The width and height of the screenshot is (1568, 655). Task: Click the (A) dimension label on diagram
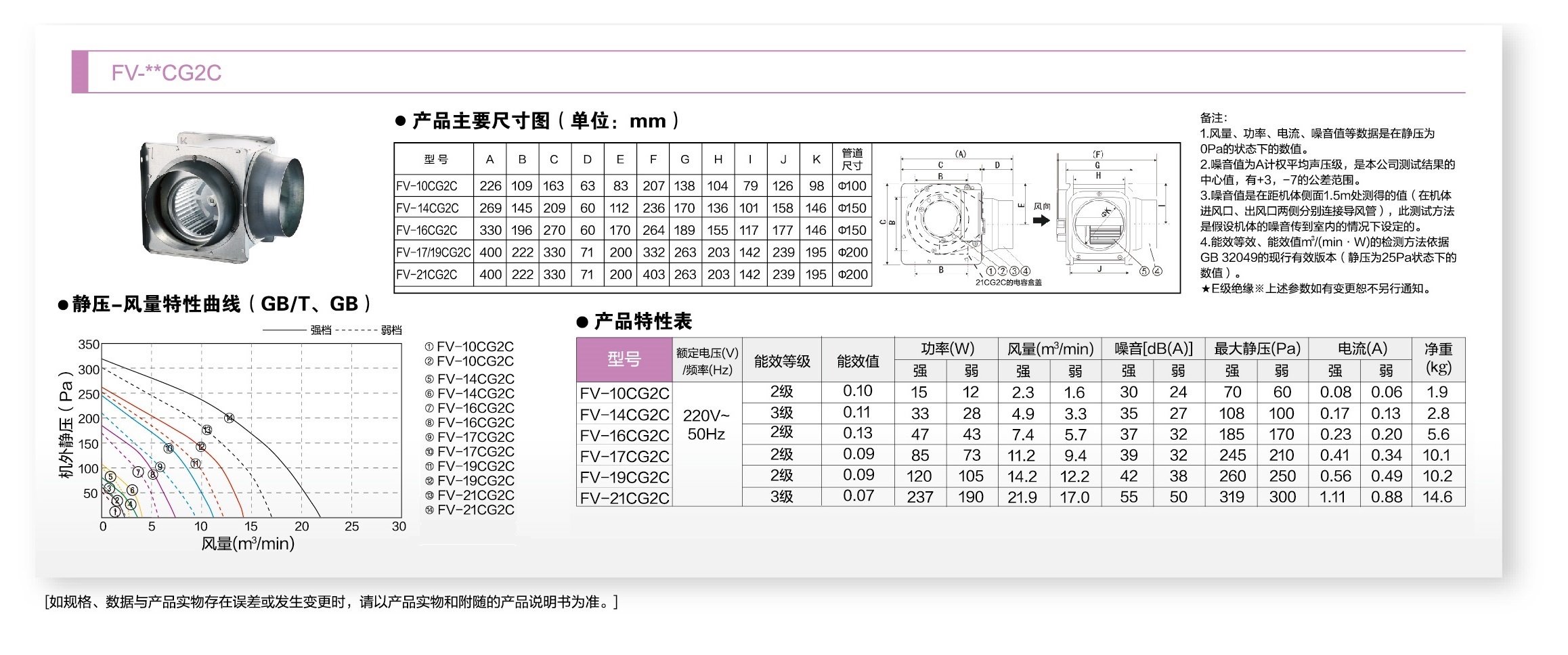[960, 154]
